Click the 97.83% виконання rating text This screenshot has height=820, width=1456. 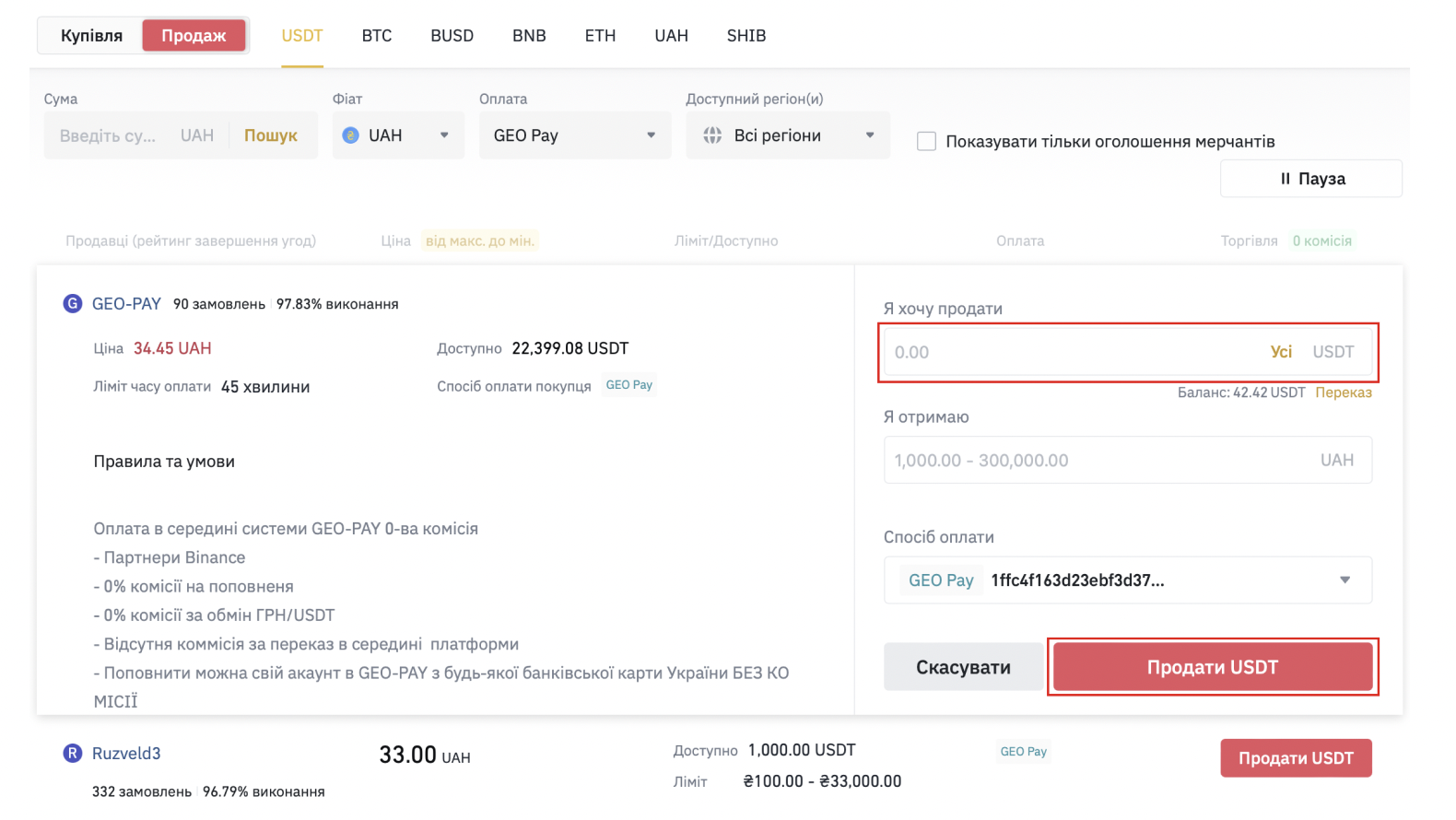(x=337, y=304)
